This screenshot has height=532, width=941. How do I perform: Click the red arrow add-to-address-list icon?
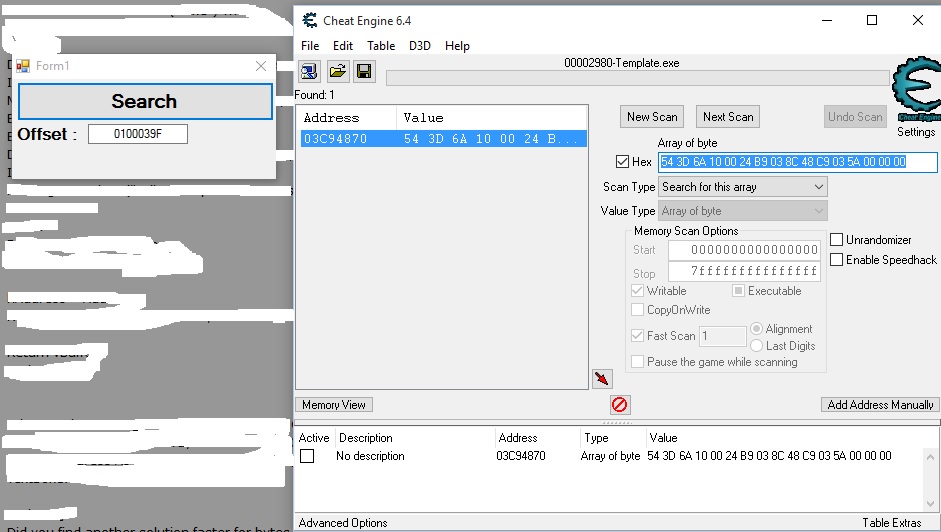click(x=601, y=379)
